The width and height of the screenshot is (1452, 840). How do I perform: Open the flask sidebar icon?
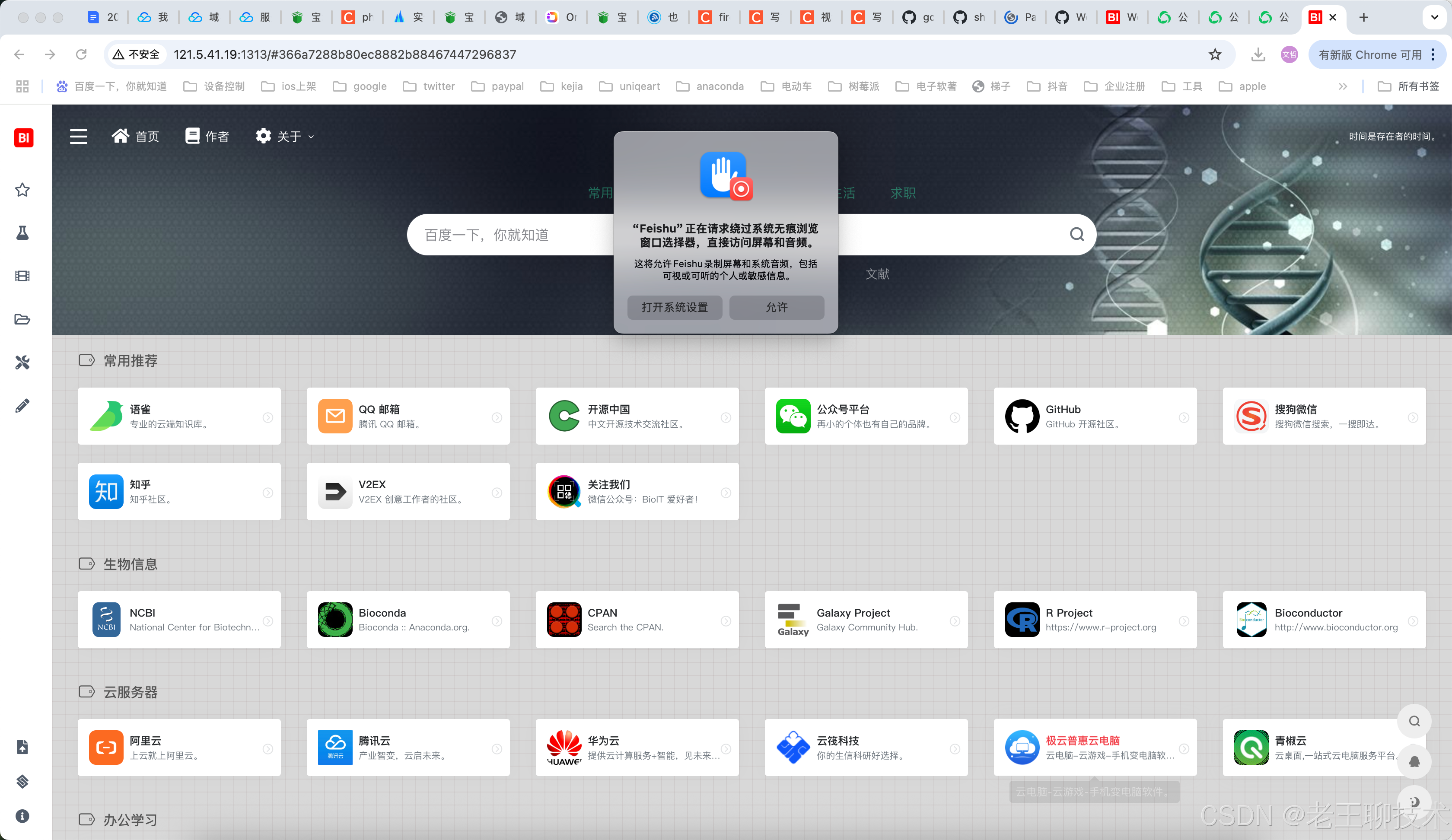(22, 233)
